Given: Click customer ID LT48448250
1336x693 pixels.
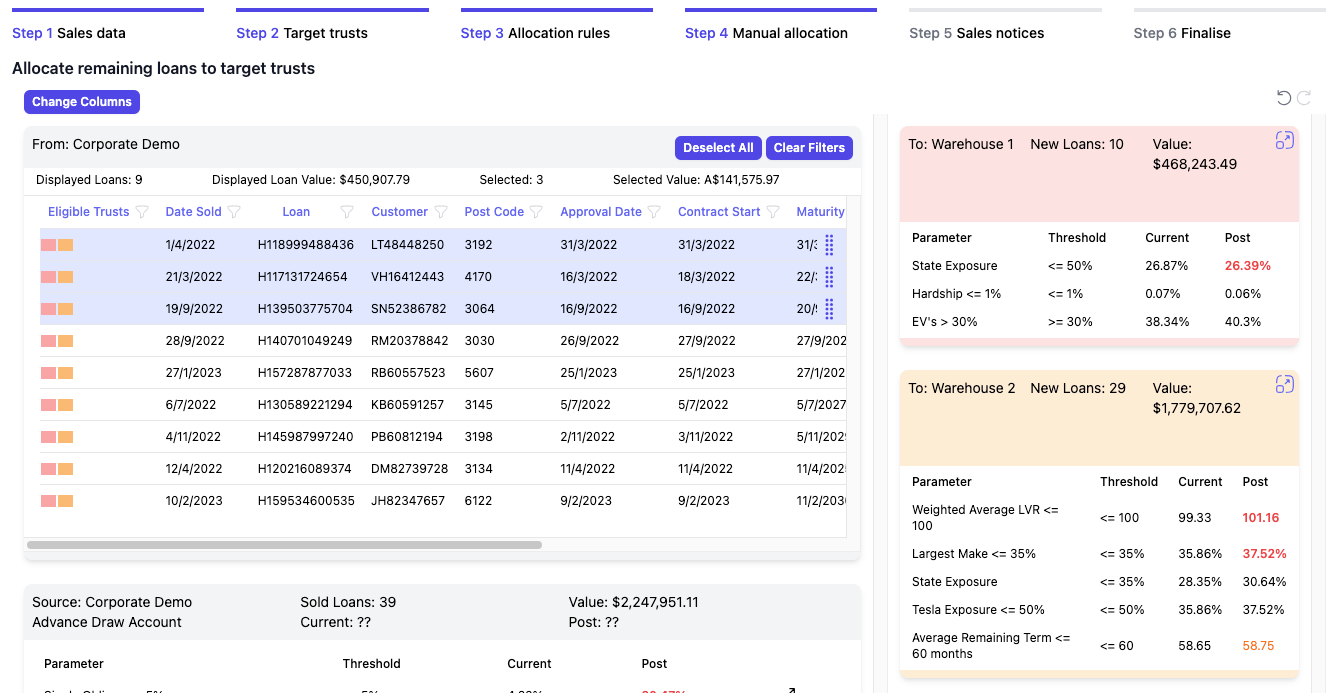Looking at the screenshot, I should click(408, 245).
